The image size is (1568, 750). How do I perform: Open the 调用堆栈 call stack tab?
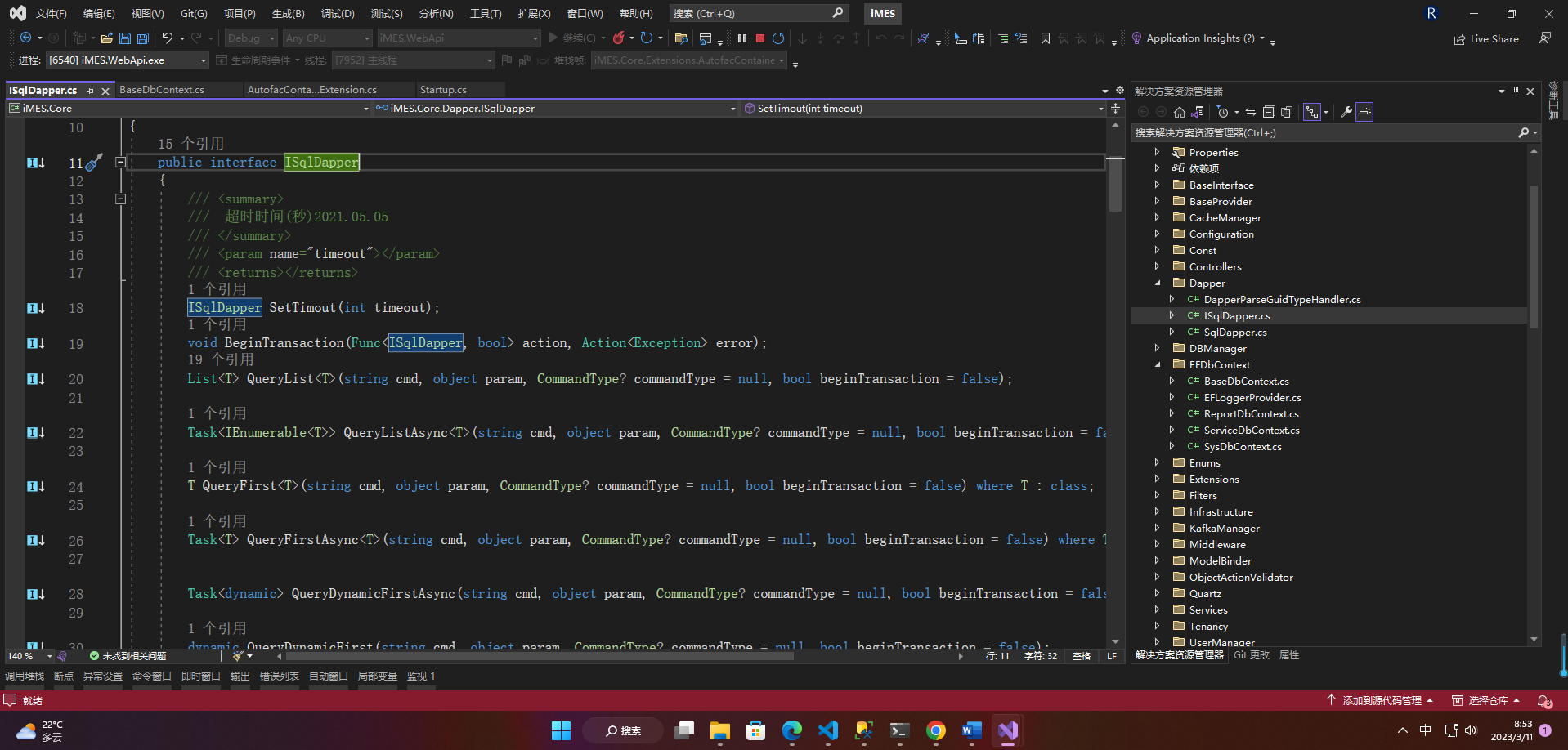point(25,676)
